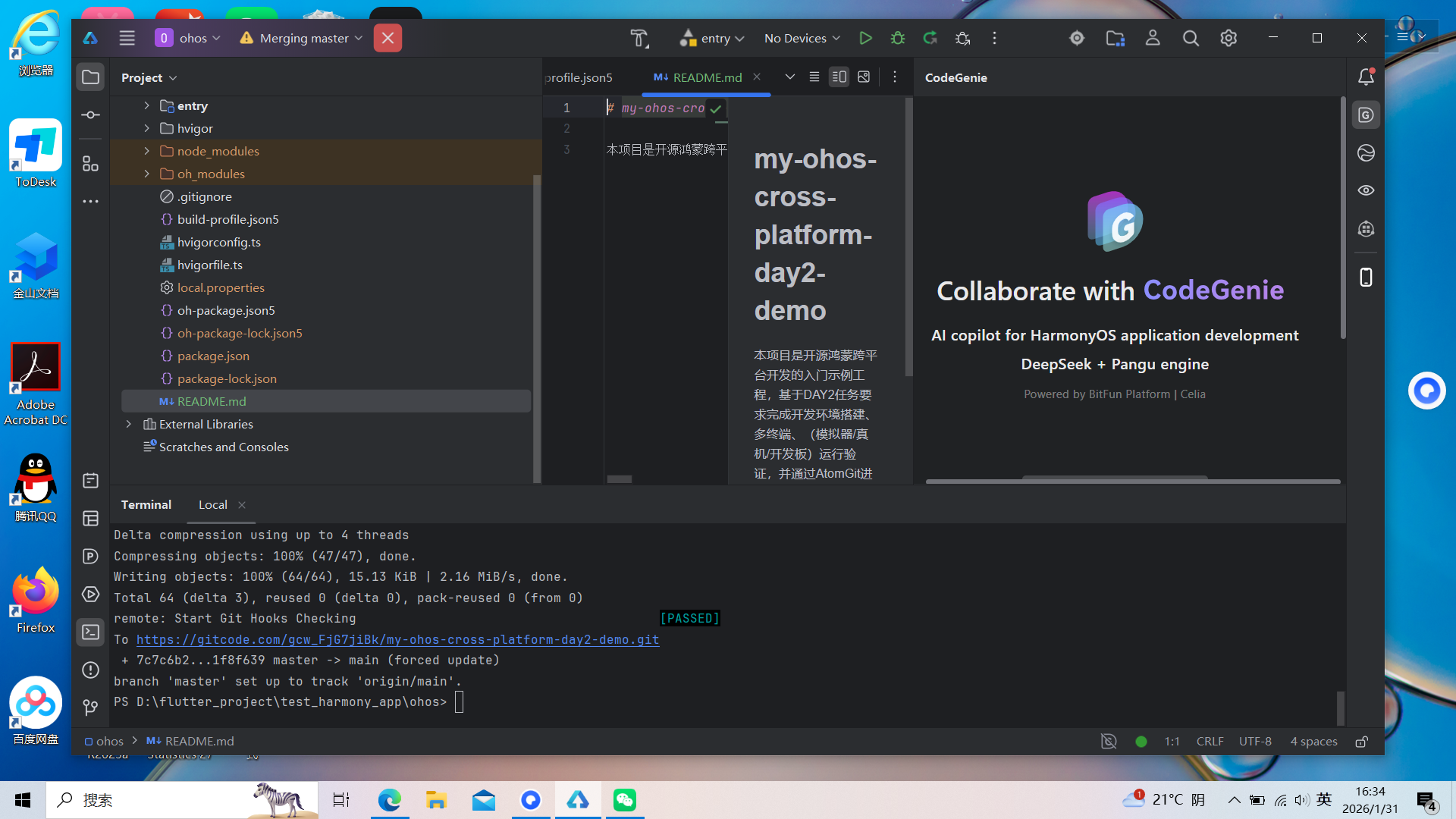Click the Search everywhere magnifier icon
This screenshot has height=819, width=1456.
tap(1191, 38)
